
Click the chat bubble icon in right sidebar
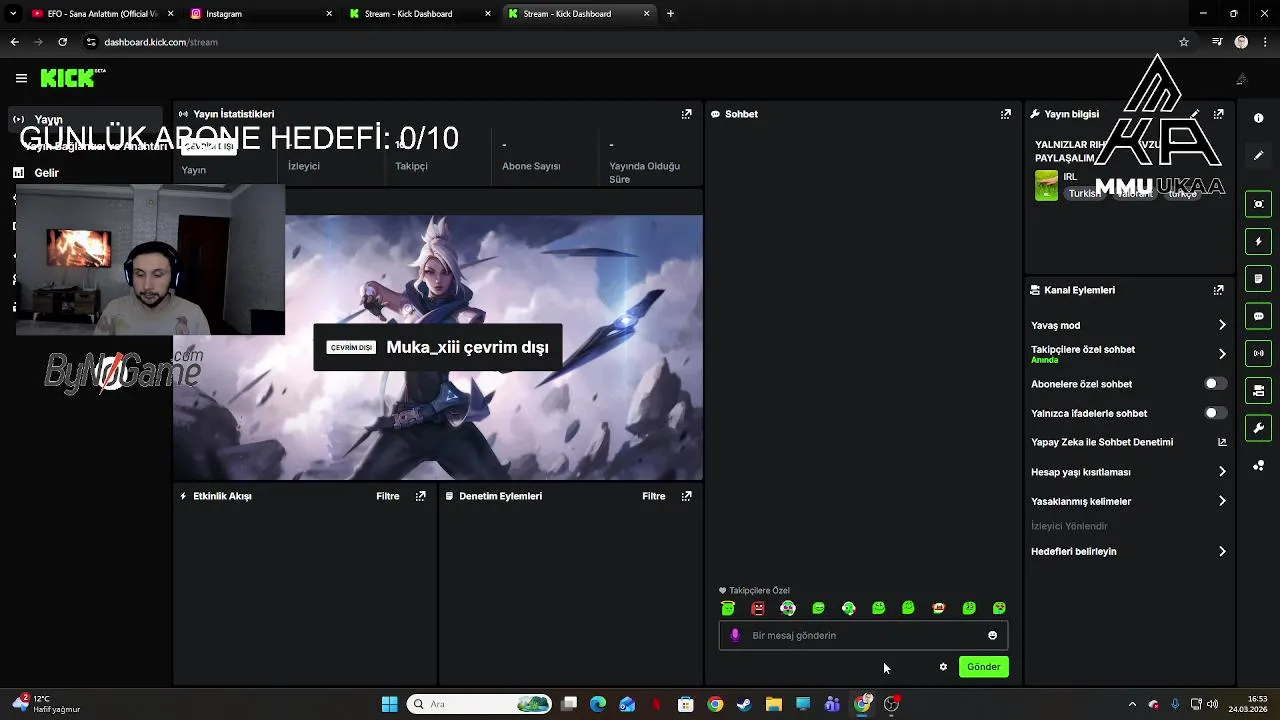coord(1258,316)
